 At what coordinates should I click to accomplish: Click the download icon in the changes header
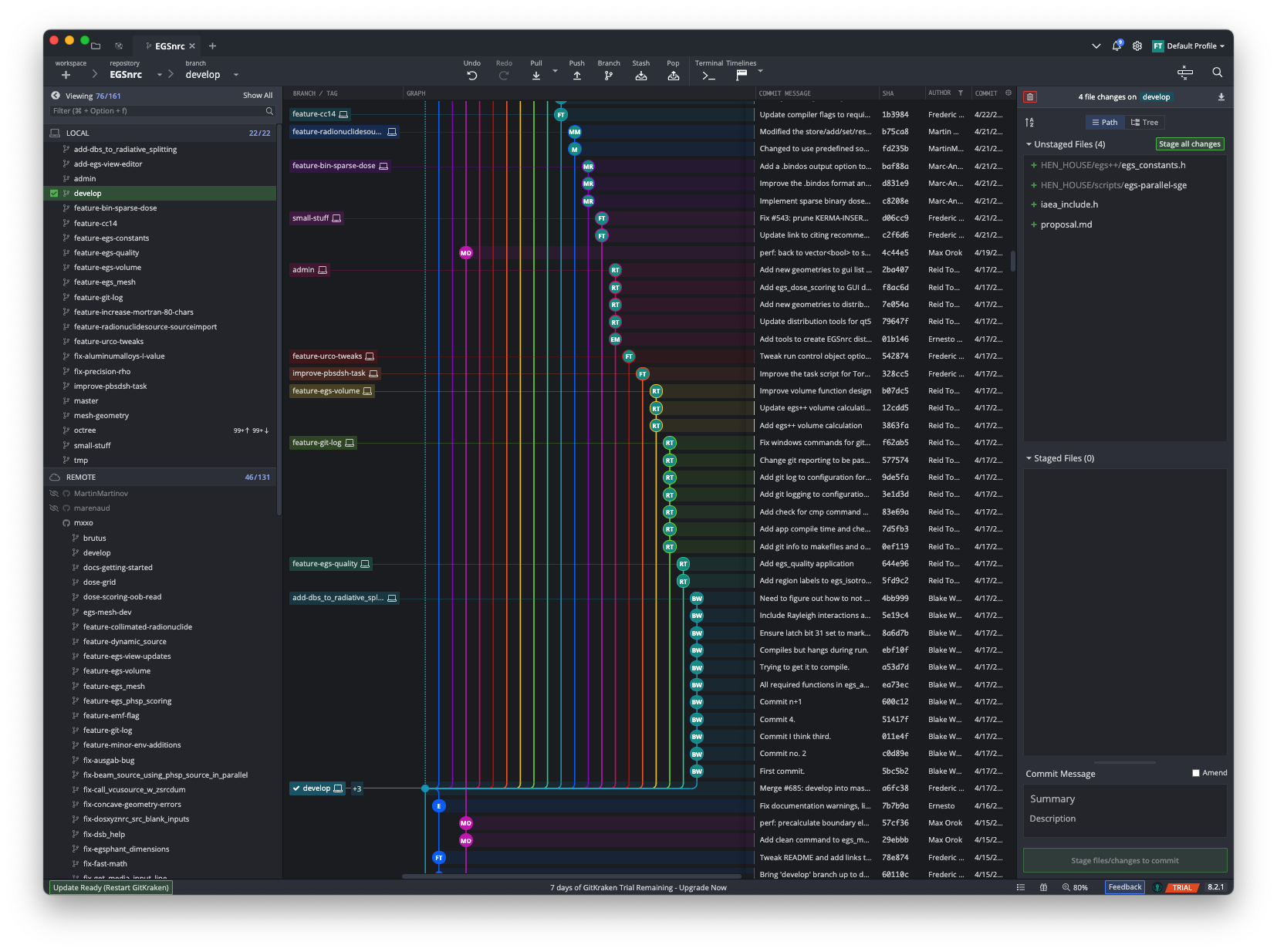[x=1221, y=97]
